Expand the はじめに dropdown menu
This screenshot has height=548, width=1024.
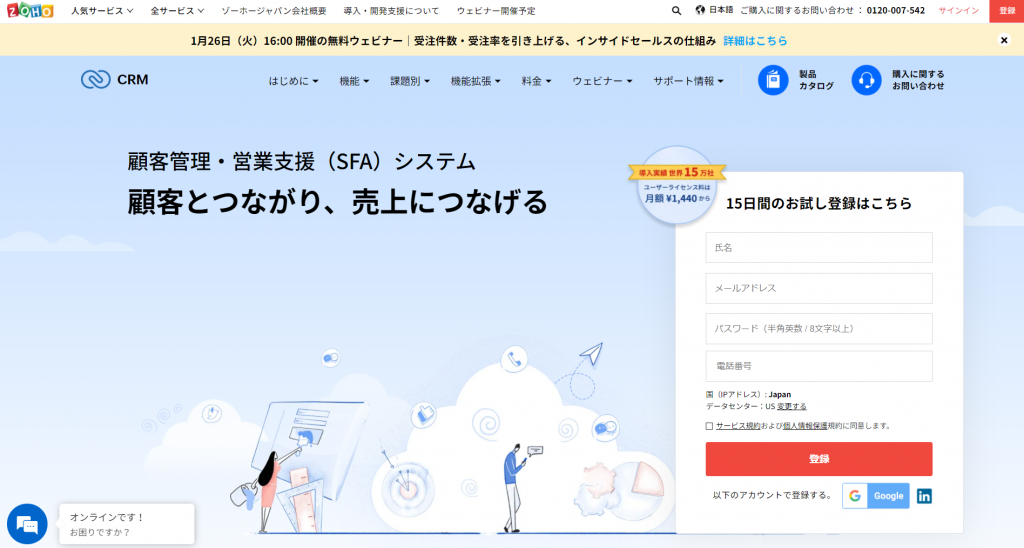tap(293, 81)
